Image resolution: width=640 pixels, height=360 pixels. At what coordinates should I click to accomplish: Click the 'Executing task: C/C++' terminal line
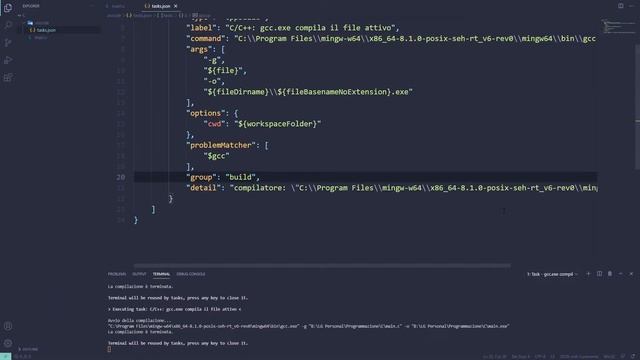tap(174, 309)
